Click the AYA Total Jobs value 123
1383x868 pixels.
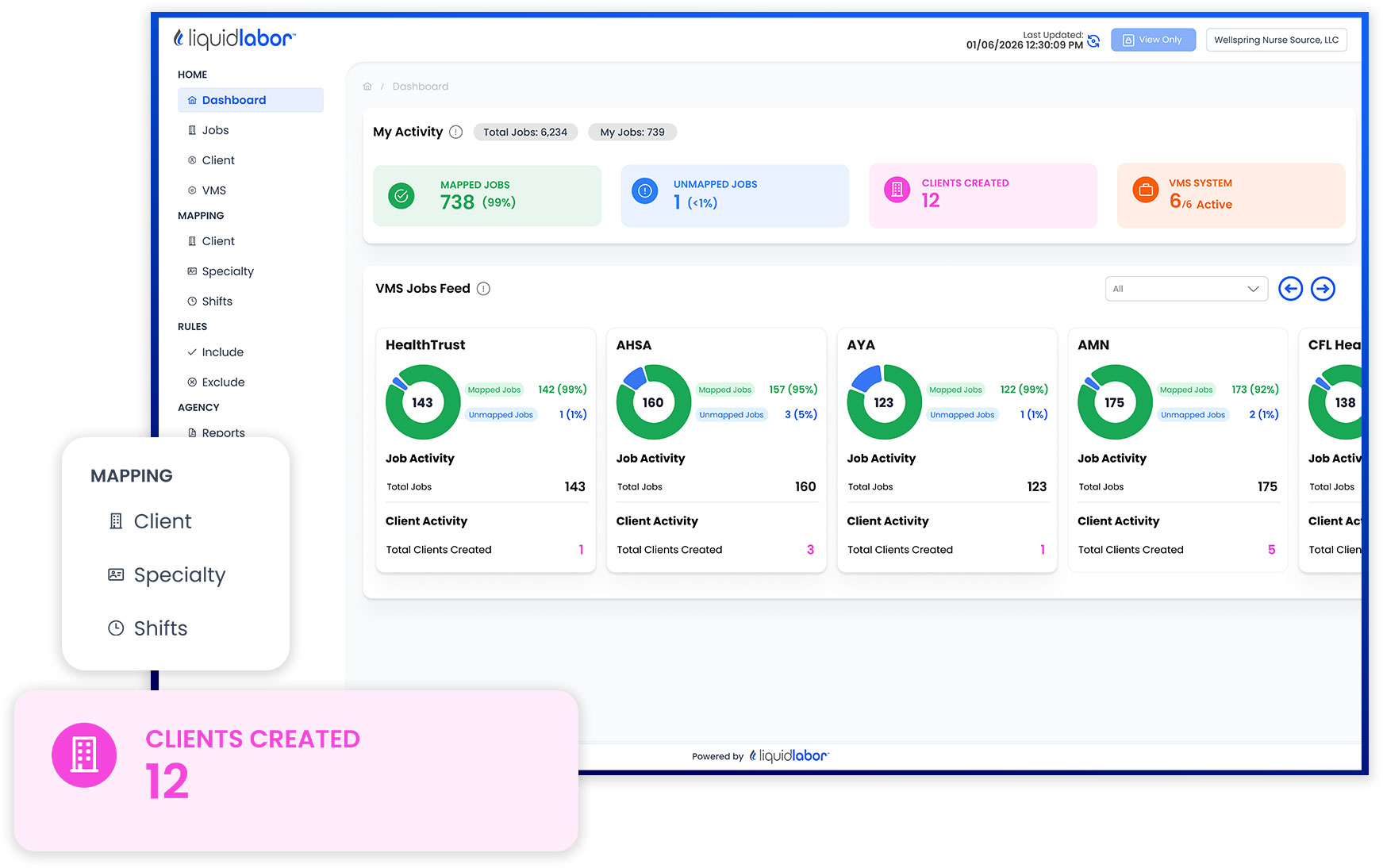[x=1037, y=486]
